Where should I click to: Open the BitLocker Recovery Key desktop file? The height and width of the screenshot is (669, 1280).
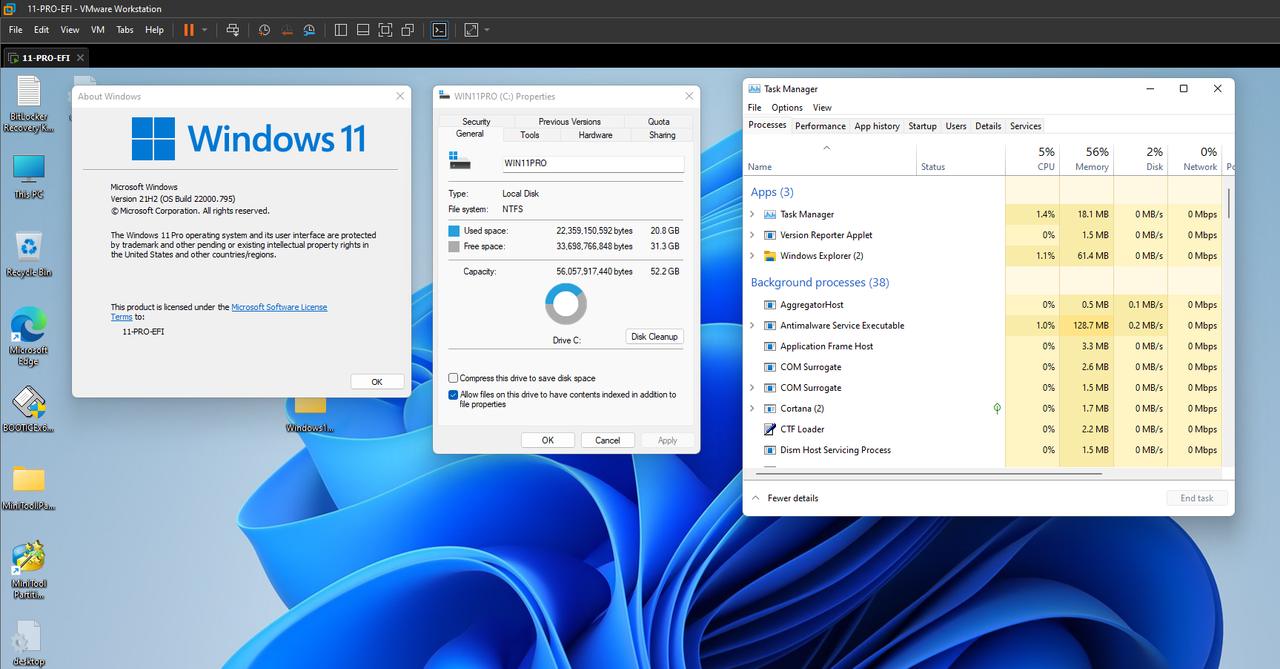tap(29, 104)
